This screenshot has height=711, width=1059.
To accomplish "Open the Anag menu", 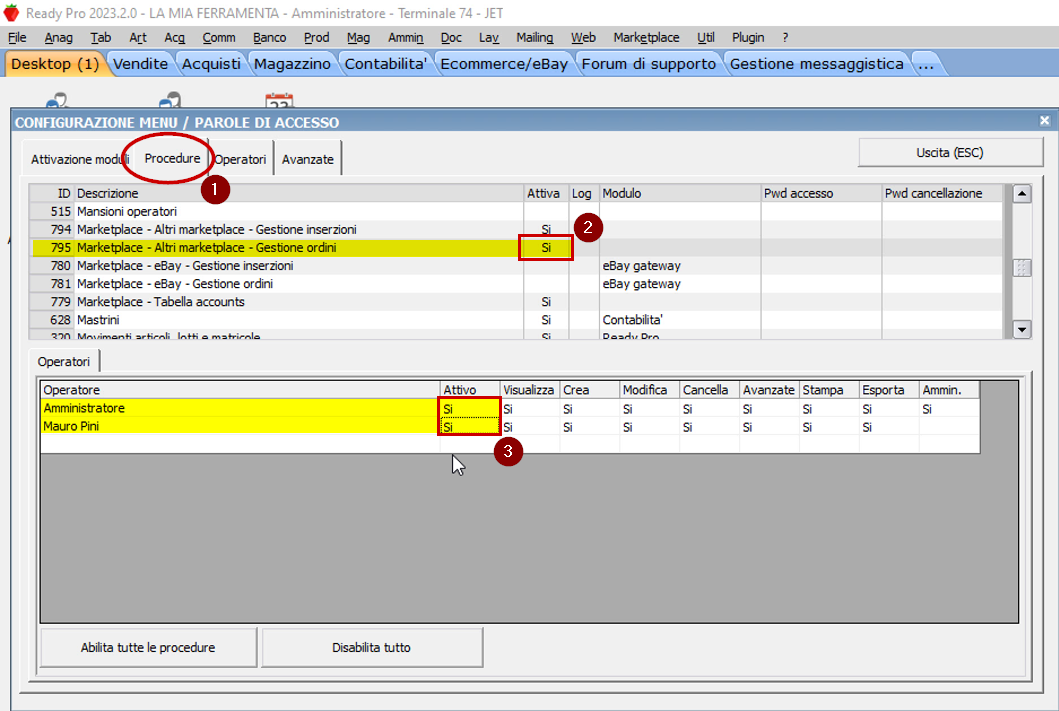I will 59,38.
